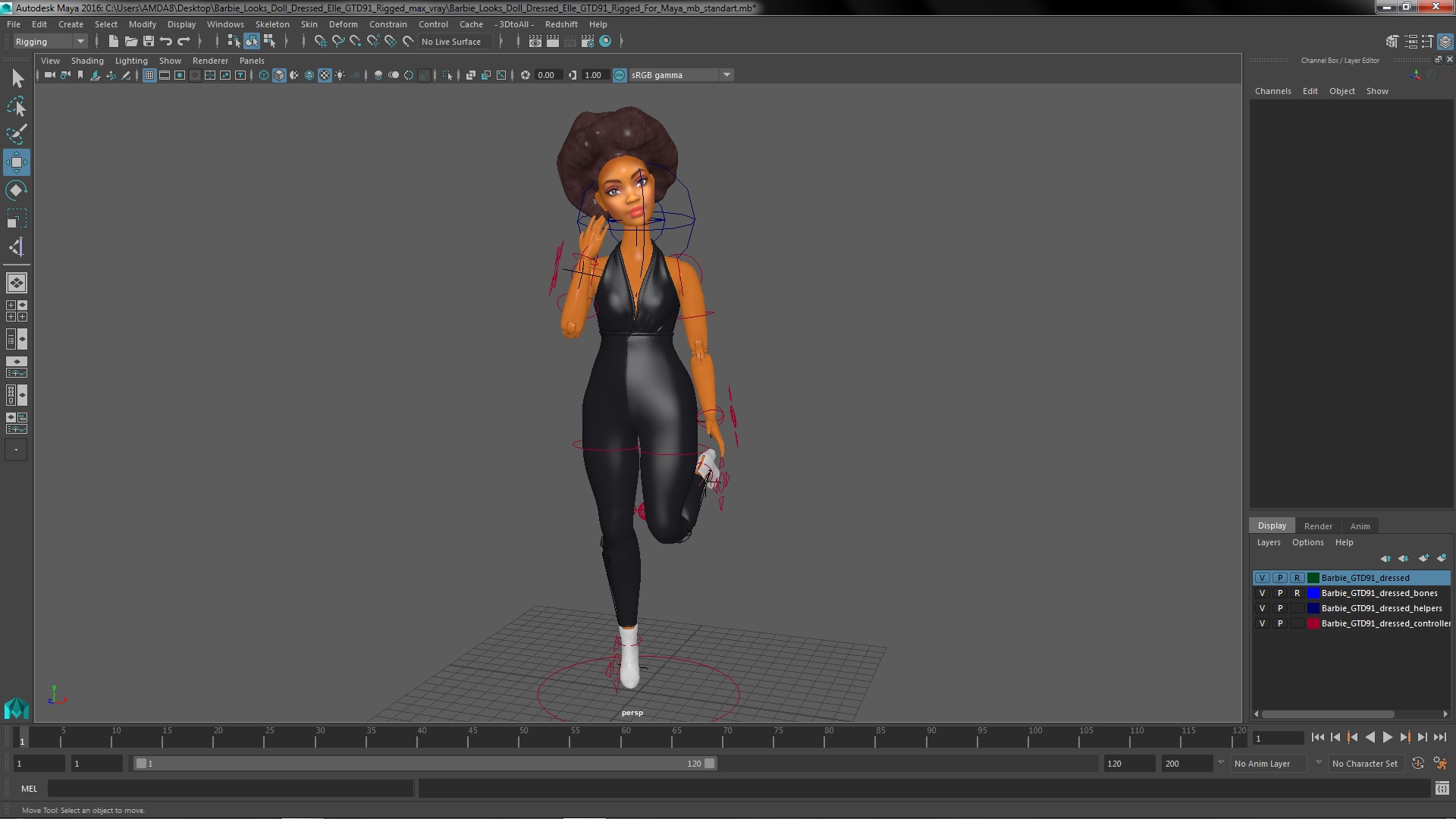Step forward one frame
Image resolution: width=1456 pixels, height=819 pixels.
click(1422, 737)
